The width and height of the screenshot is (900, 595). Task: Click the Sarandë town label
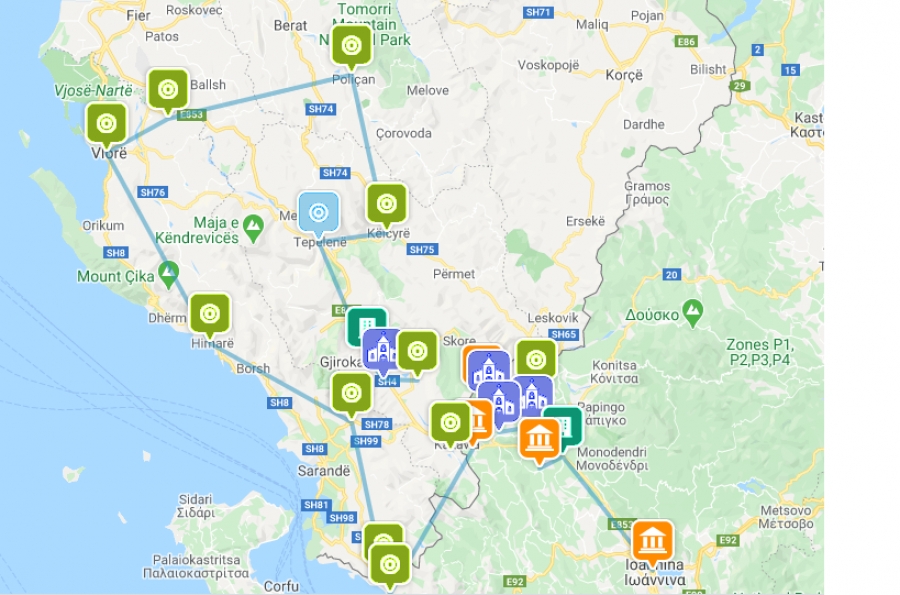tap(324, 471)
